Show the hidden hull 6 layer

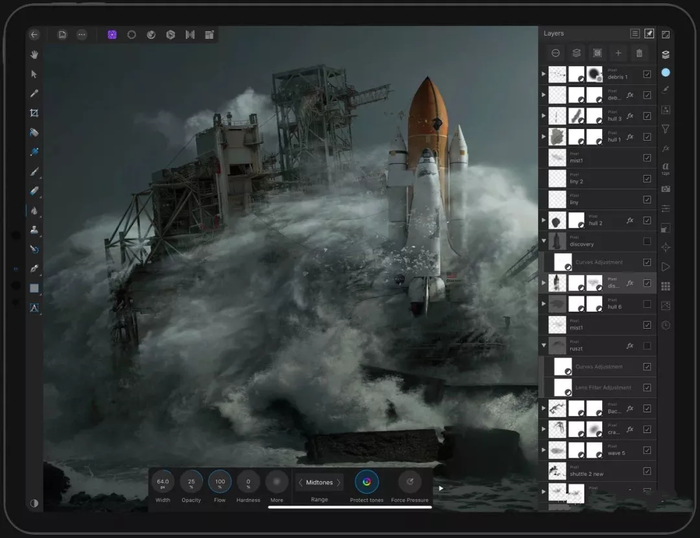tap(647, 304)
